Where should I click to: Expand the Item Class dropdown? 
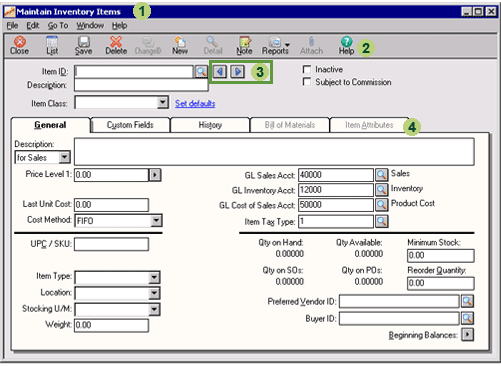point(162,102)
